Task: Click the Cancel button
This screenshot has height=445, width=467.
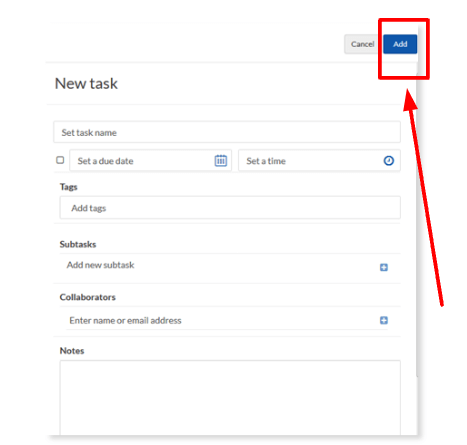Action: click(x=362, y=44)
